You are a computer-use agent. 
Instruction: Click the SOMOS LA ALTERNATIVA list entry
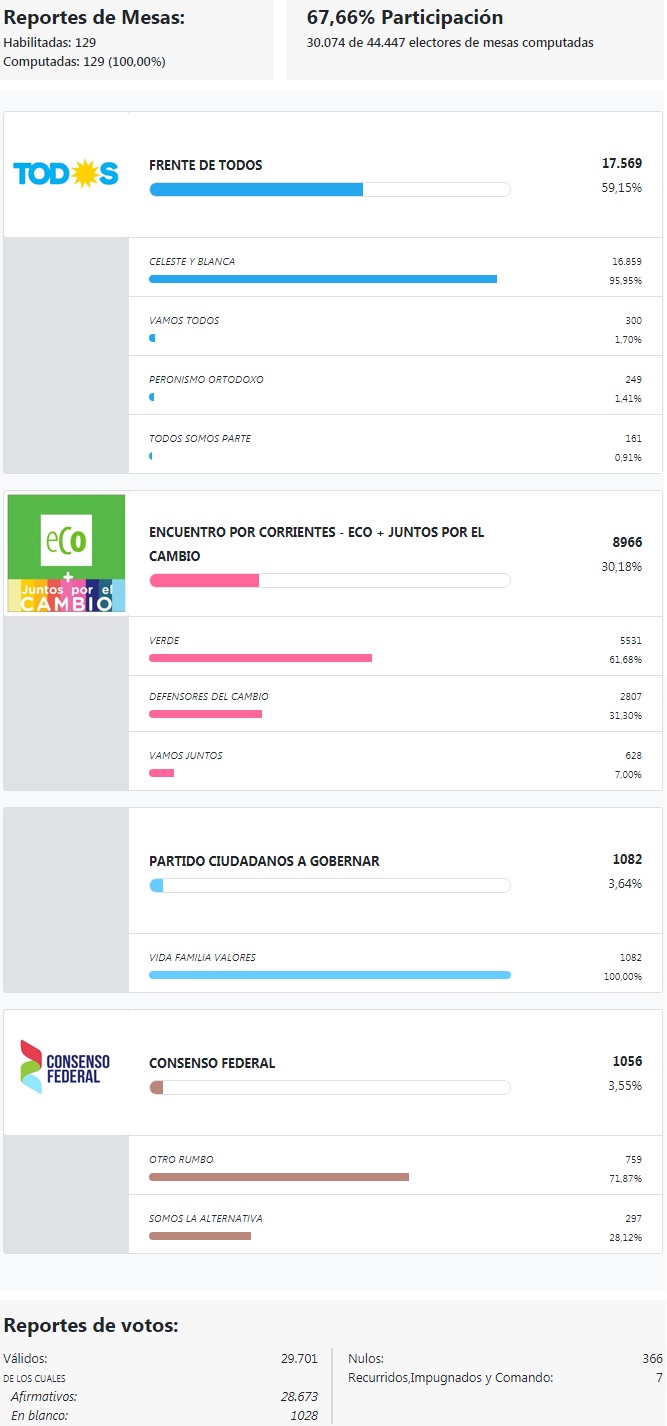coord(395,1224)
